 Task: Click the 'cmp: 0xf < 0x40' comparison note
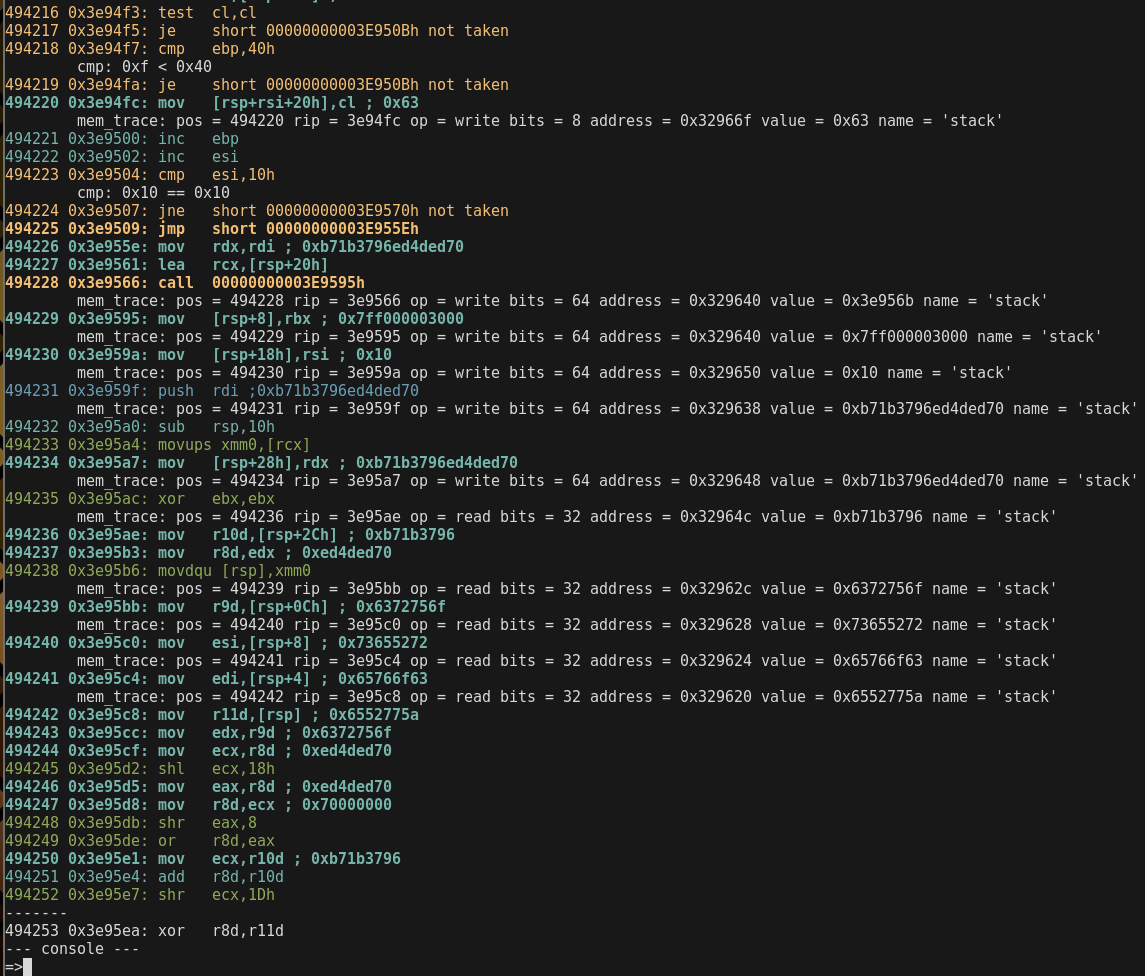point(144,67)
